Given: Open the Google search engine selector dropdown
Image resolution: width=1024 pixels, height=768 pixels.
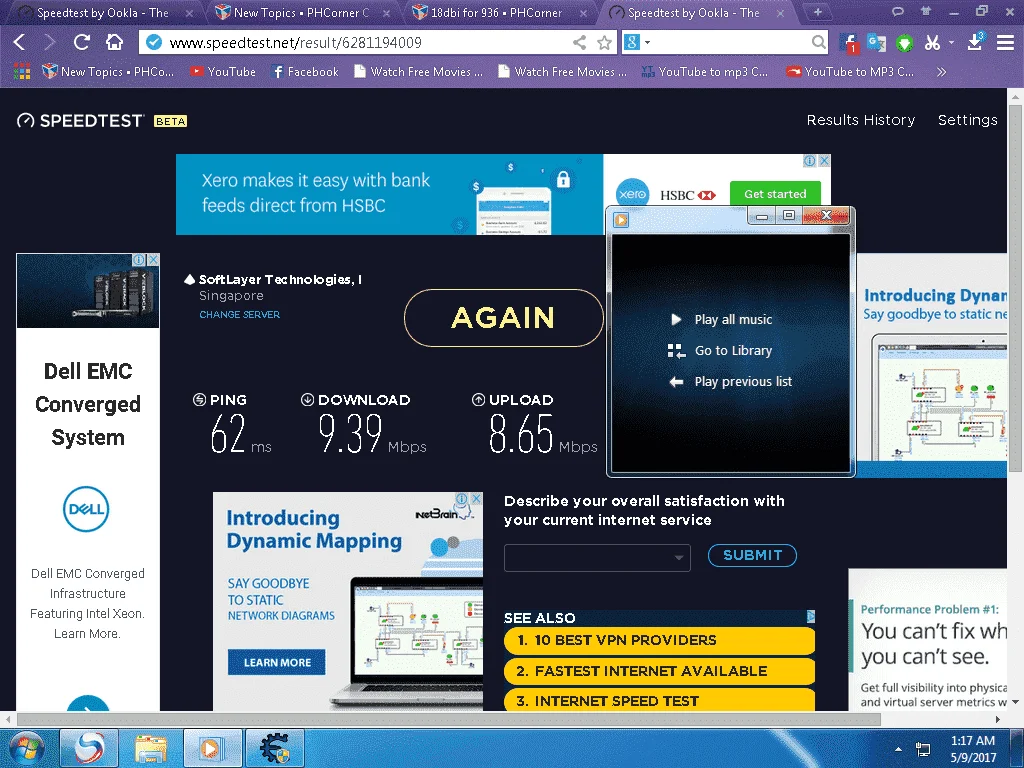Looking at the screenshot, I should [637, 42].
